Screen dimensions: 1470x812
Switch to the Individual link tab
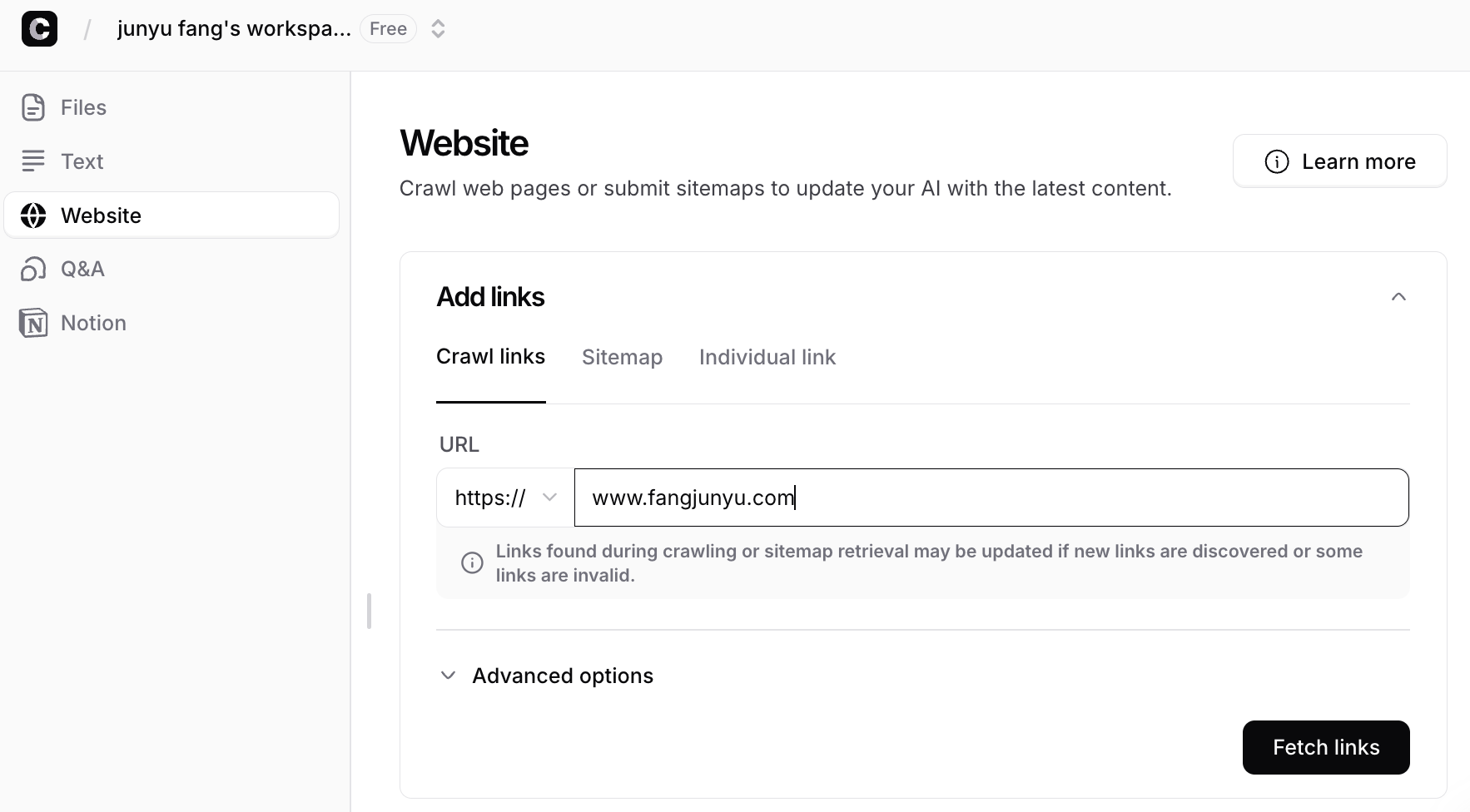tap(767, 357)
